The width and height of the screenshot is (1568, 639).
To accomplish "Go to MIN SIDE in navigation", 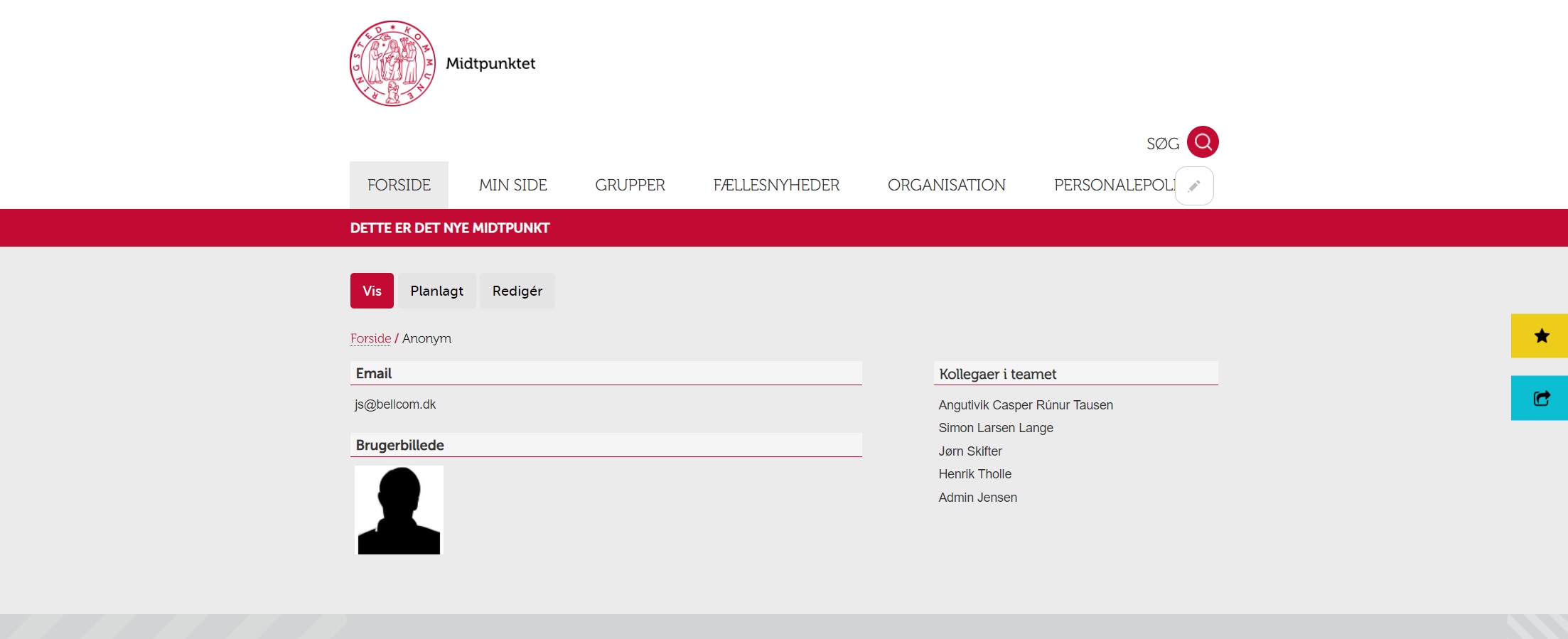I will 512,185.
